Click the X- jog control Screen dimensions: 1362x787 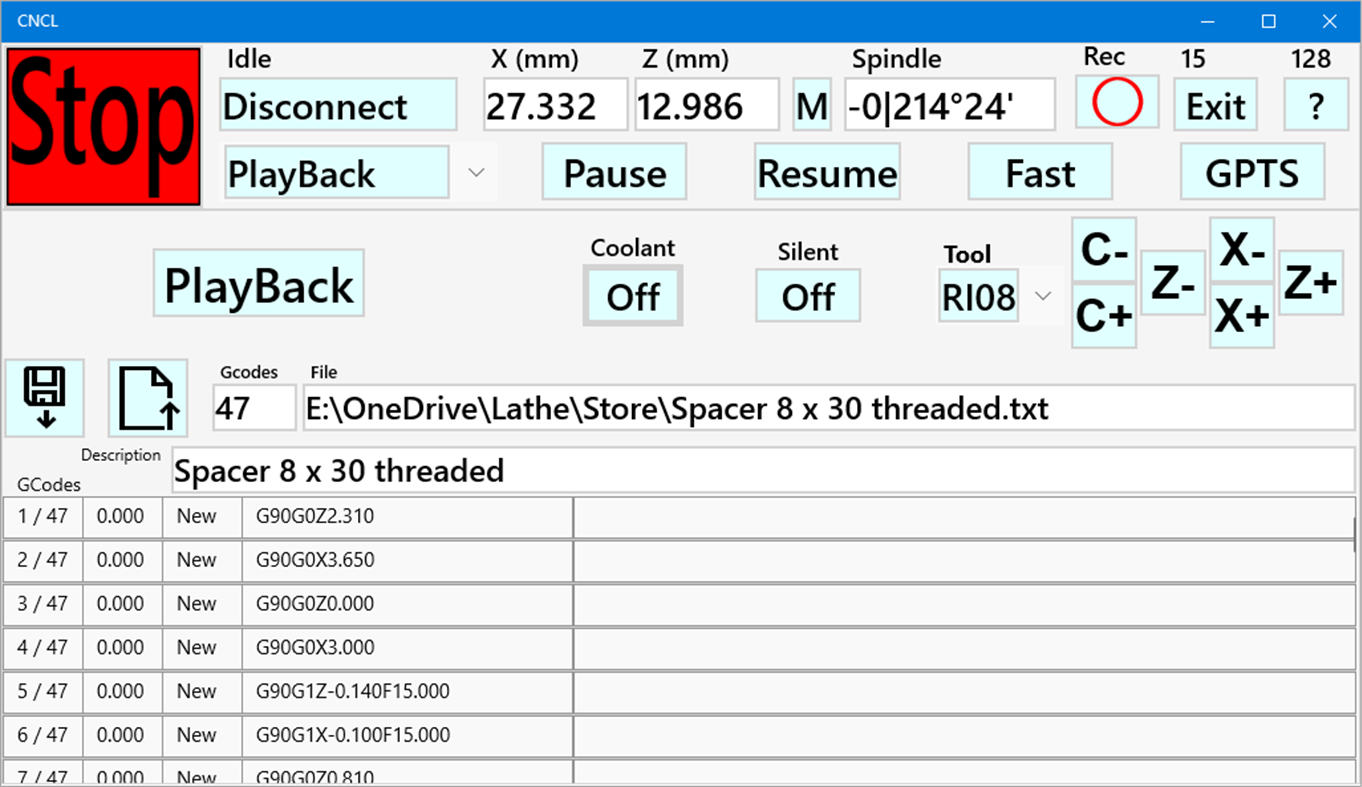tap(1241, 252)
